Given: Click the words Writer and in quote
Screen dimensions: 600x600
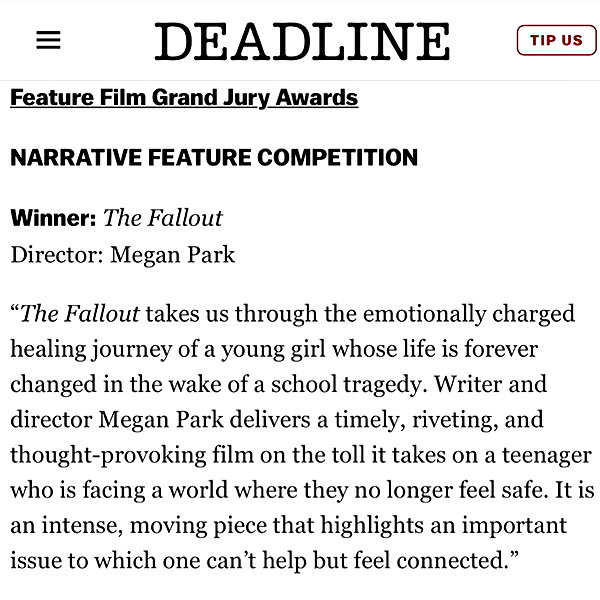Looking at the screenshot, I should click(491, 384).
